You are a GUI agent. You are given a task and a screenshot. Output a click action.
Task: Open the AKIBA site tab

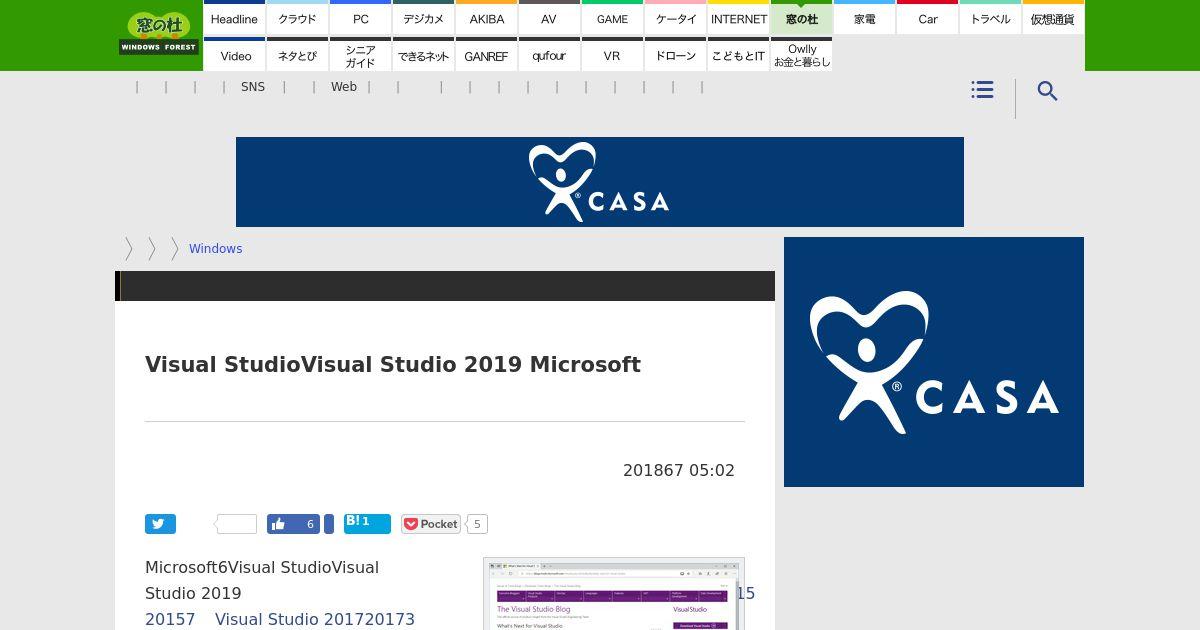(x=486, y=18)
